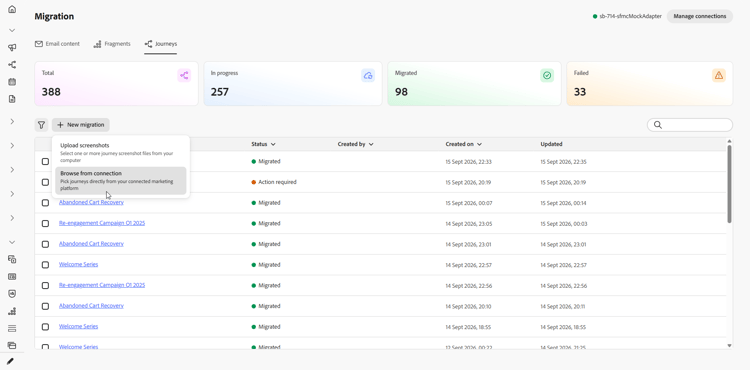Select checkbox for Abandoned Cart Recovery created 00:07

[x=45, y=203]
